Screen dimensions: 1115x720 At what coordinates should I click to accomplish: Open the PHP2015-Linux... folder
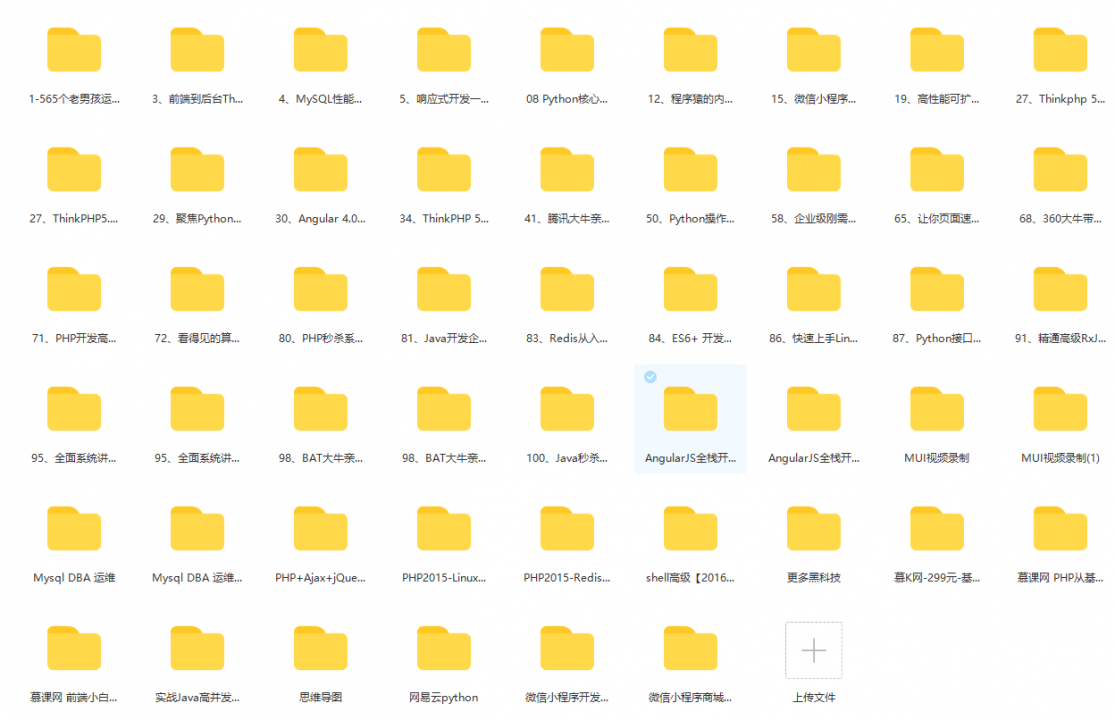pyautogui.click(x=444, y=529)
